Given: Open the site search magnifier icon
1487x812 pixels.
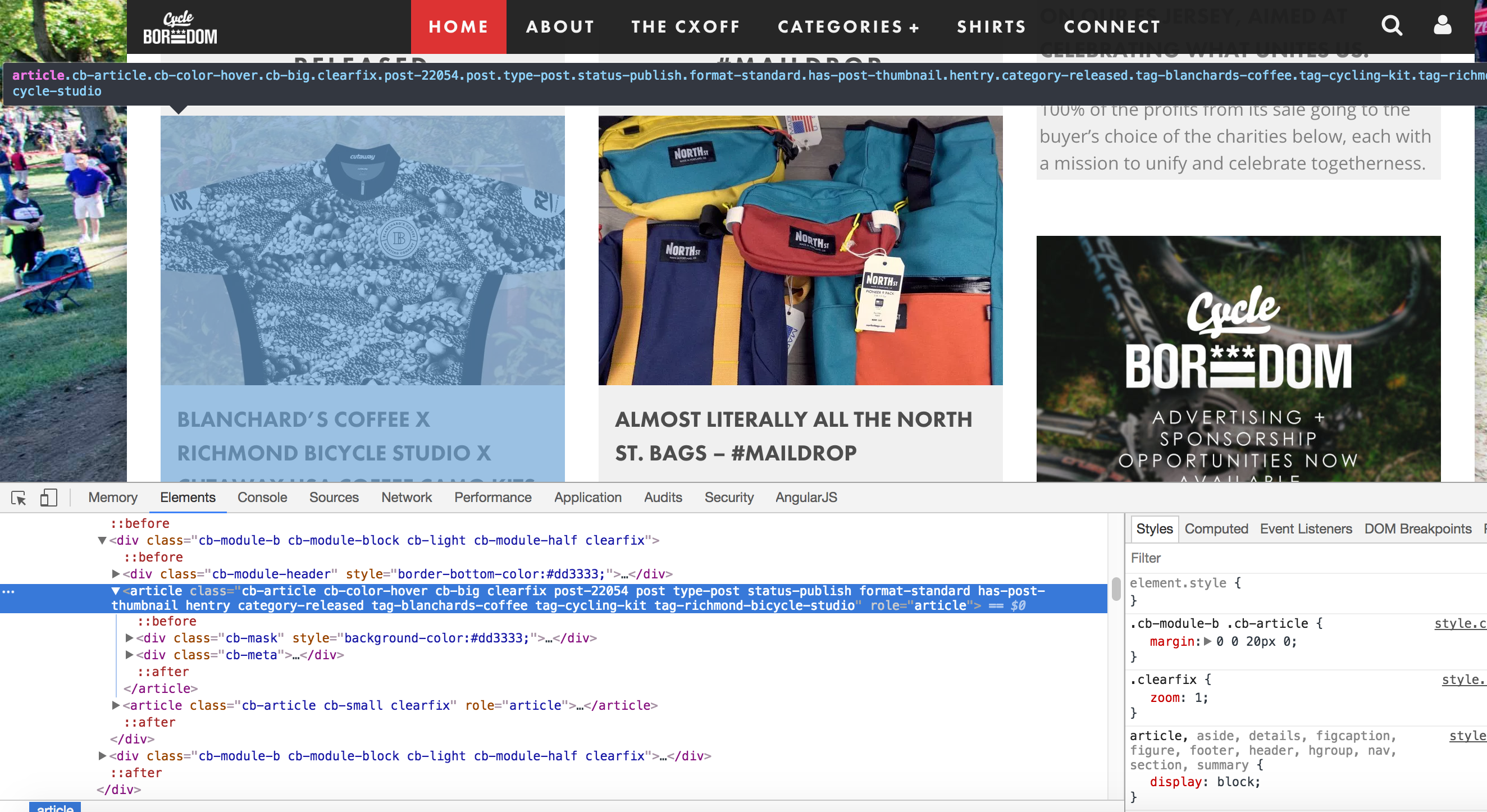Looking at the screenshot, I should (x=1392, y=25).
